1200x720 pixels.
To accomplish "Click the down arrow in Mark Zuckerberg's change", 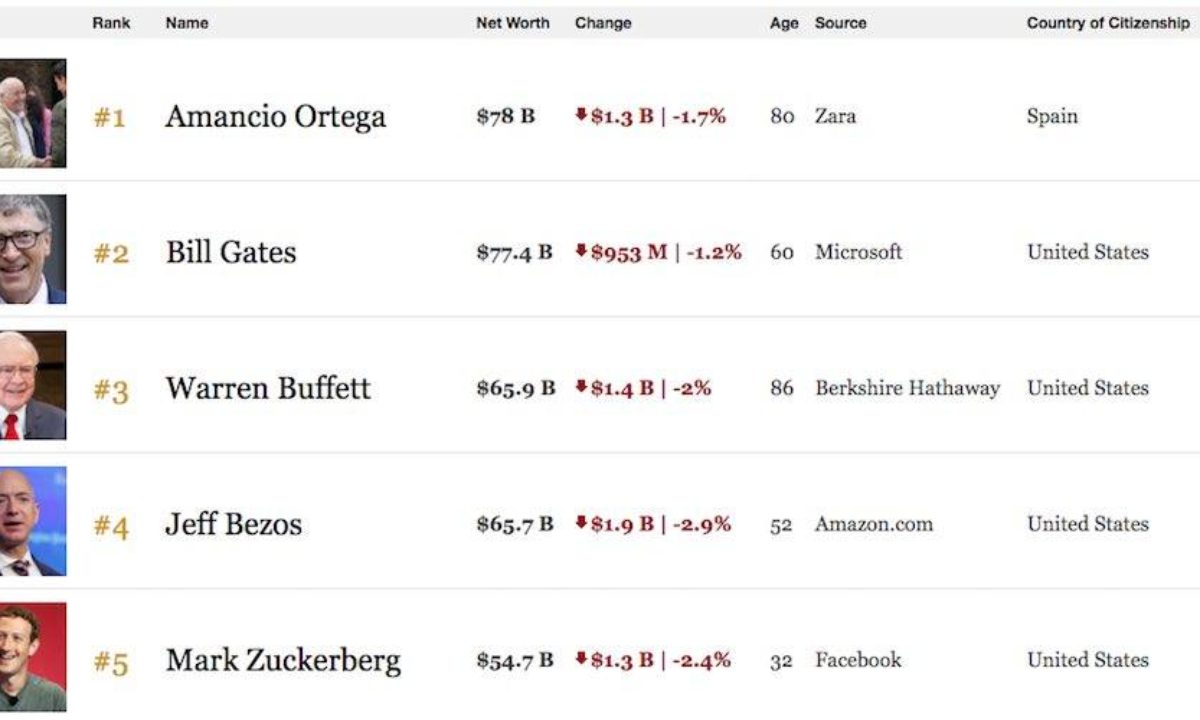I will click(581, 659).
